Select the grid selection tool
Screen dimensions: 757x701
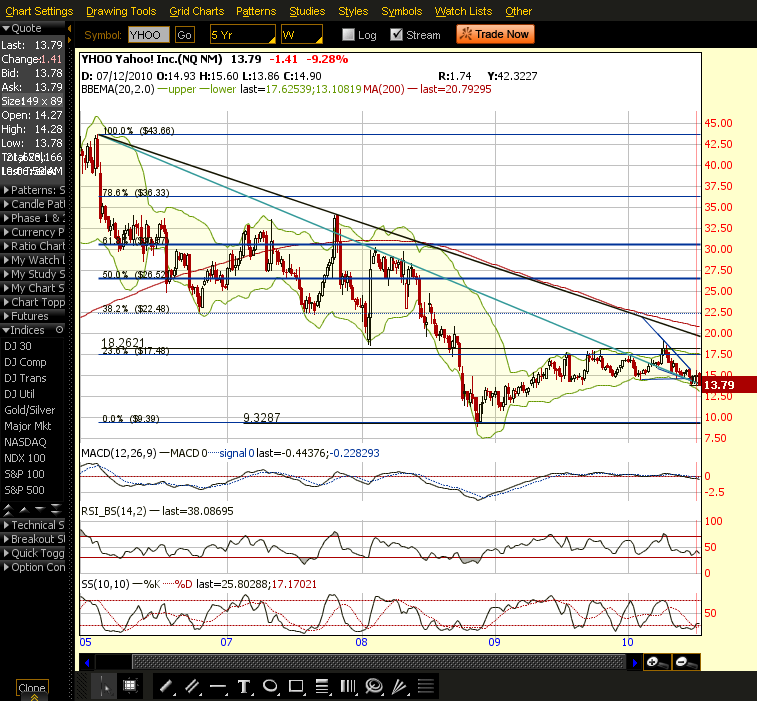[x=130, y=686]
